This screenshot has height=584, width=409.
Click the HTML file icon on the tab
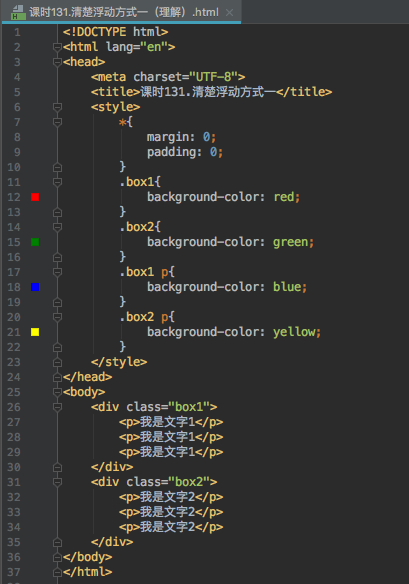click(x=18, y=12)
